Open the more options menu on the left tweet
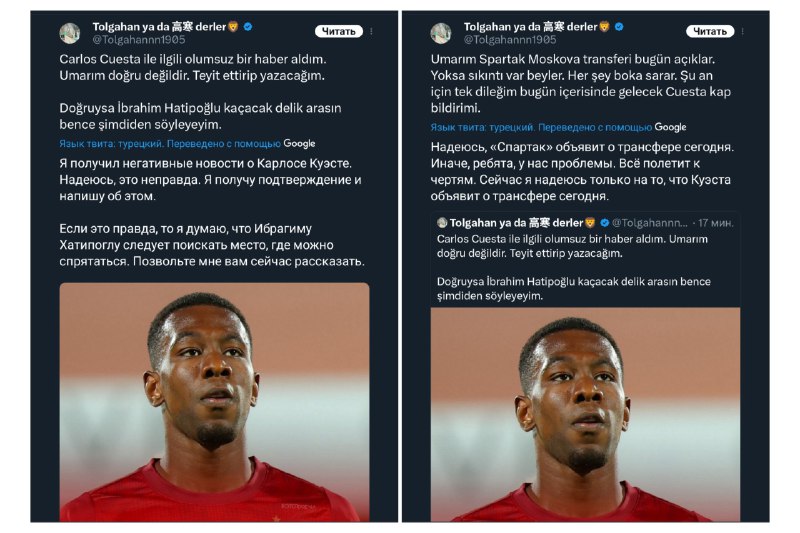 (371, 32)
